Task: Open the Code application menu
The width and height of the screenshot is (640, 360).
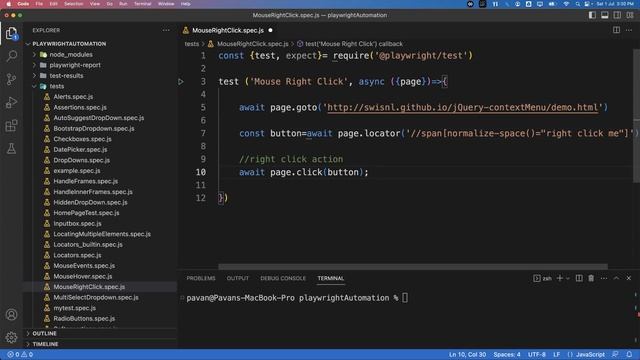Action: coord(23,4)
